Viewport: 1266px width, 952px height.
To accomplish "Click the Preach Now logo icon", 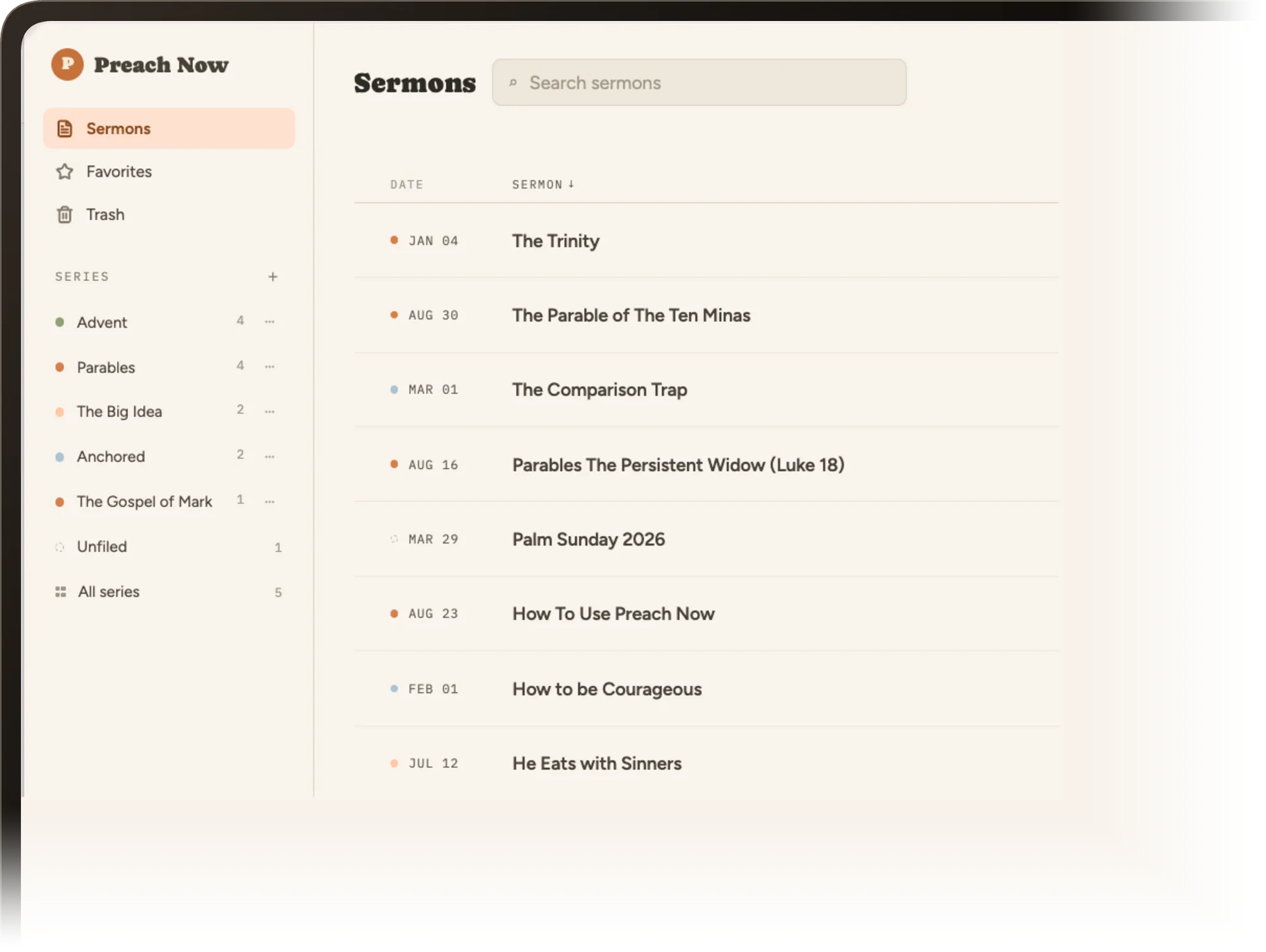I will (x=67, y=65).
